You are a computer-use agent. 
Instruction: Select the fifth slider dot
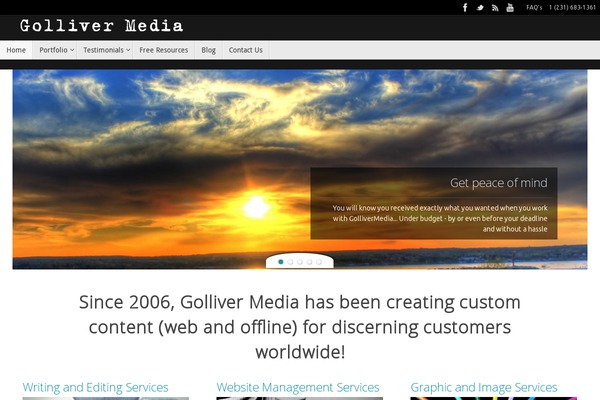point(319,262)
